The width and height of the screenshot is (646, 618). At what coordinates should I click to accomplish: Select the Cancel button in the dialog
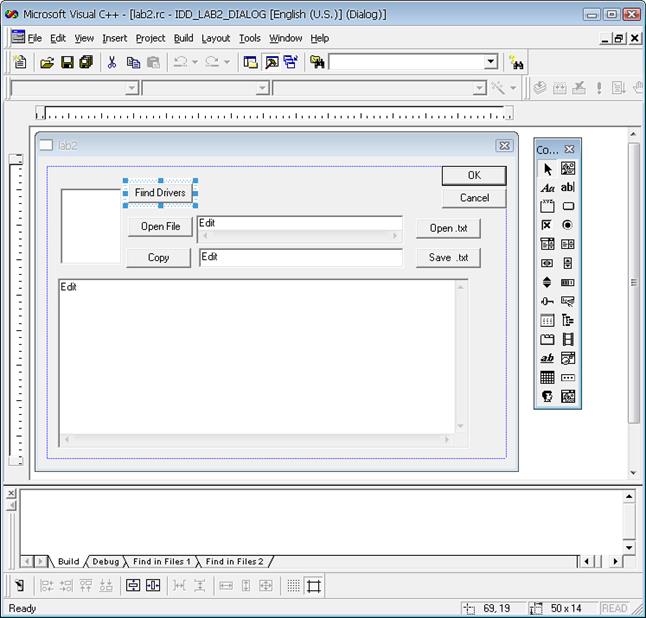(x=474, y=198)
